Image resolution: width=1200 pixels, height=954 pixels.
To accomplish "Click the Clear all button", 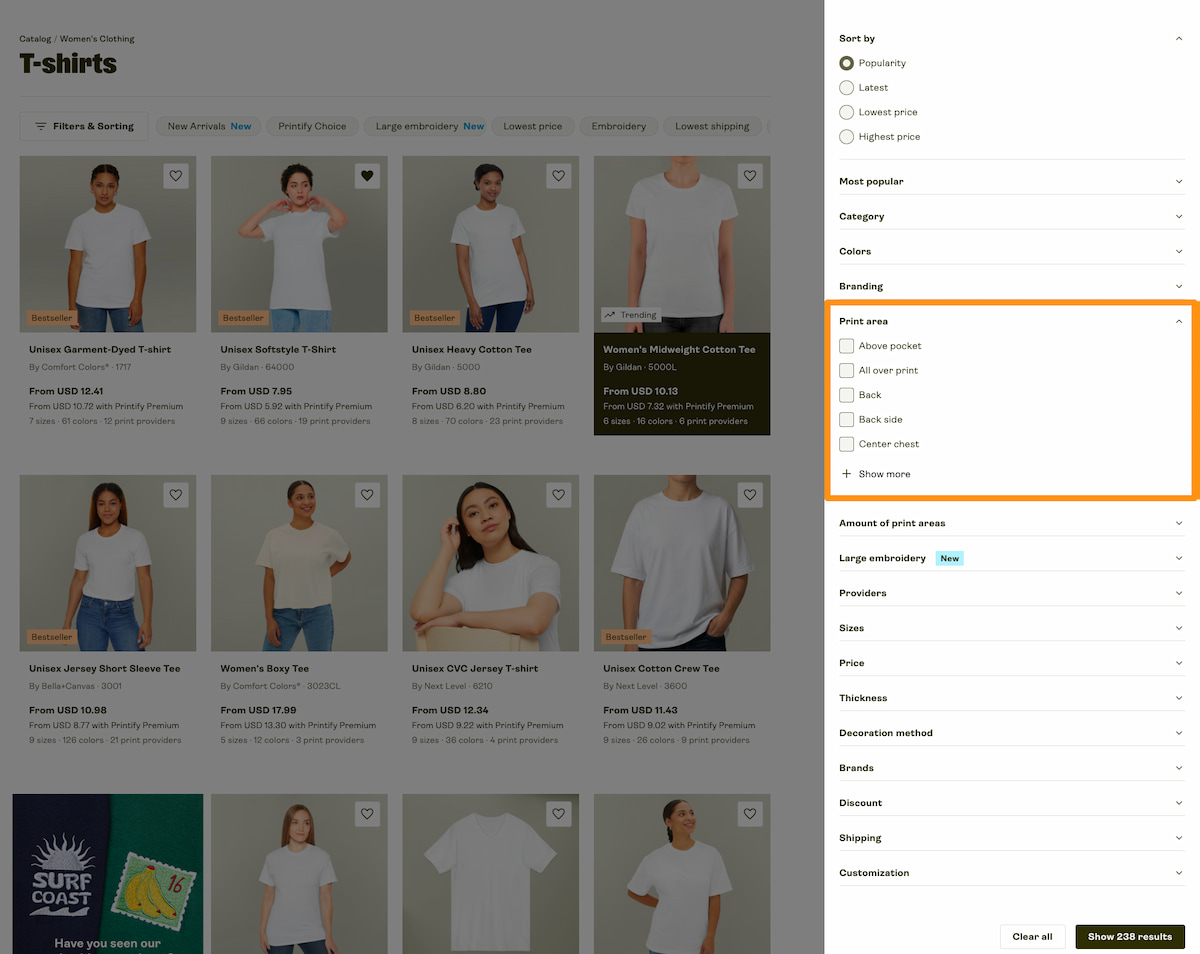I will tap(1032, 937).
